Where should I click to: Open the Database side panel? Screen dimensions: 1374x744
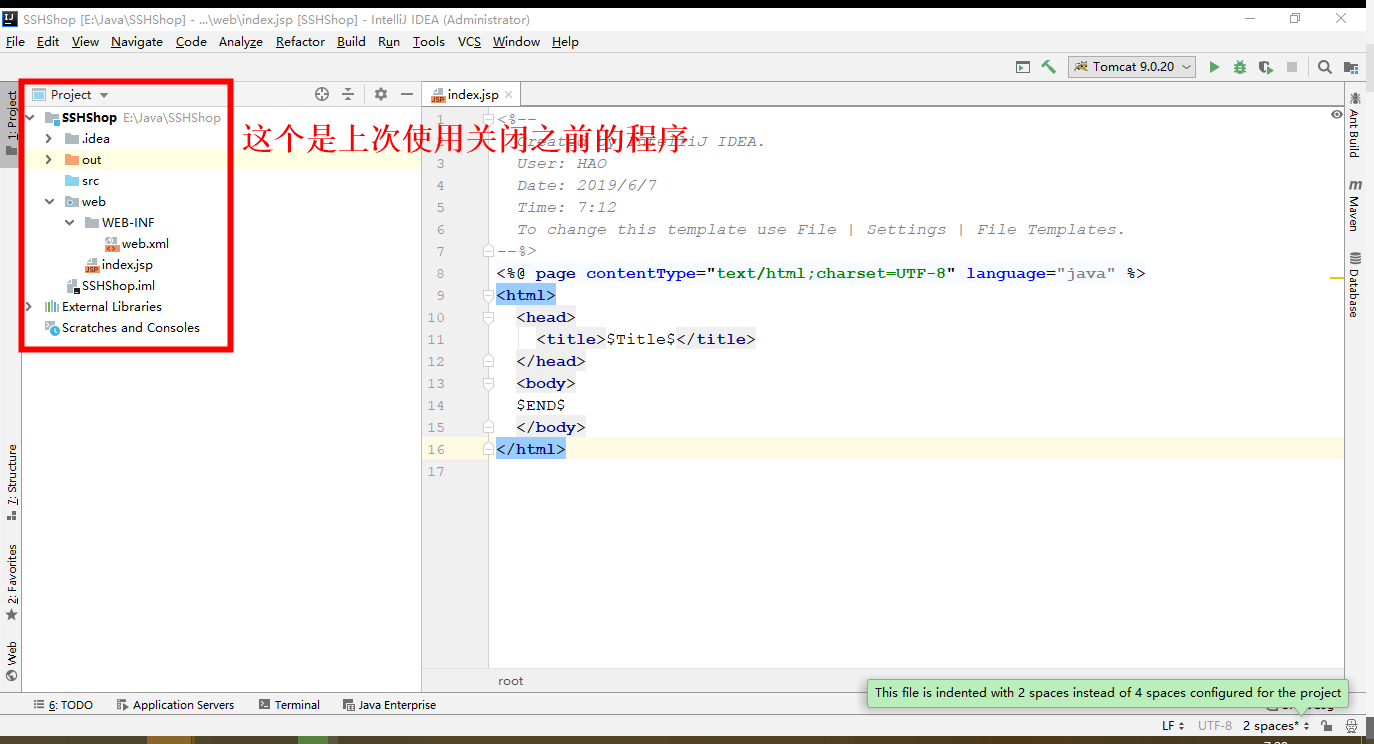[1355, 284]
